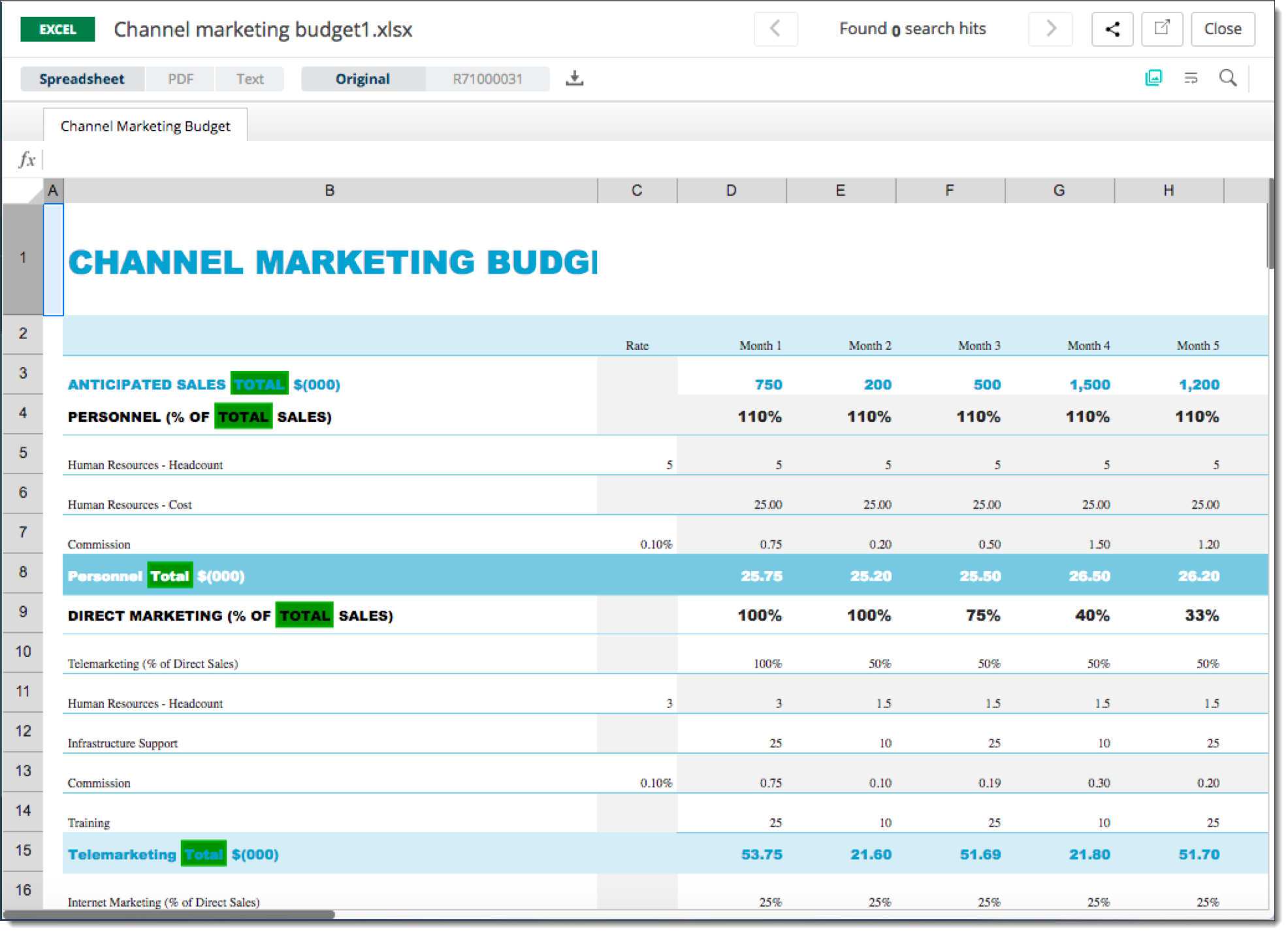Switch to Spreadsheet view
Screen dimensions: 1288x934
coord(82,79)
